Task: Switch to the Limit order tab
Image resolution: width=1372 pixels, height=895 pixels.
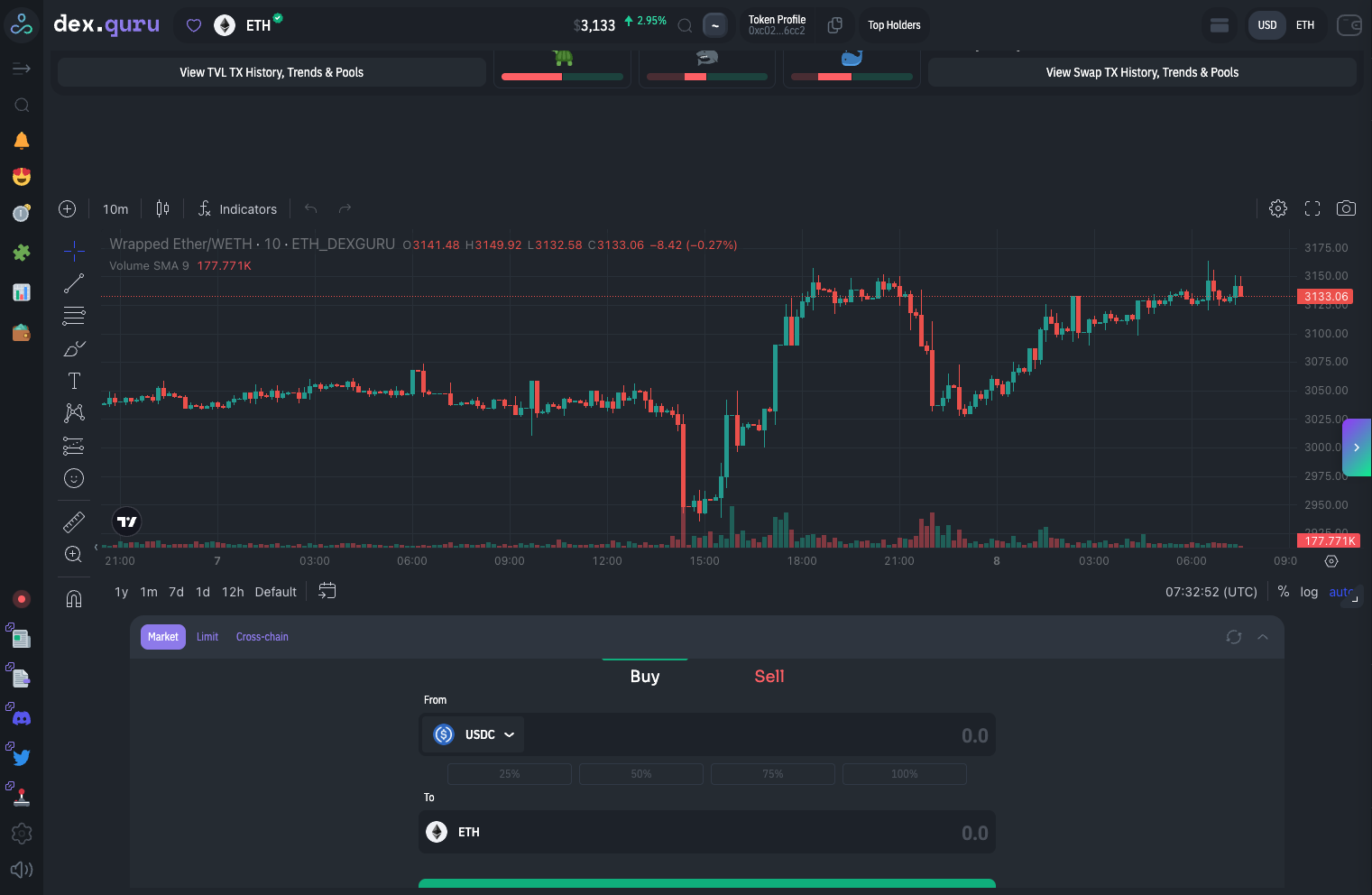Action: coord(207,637)
